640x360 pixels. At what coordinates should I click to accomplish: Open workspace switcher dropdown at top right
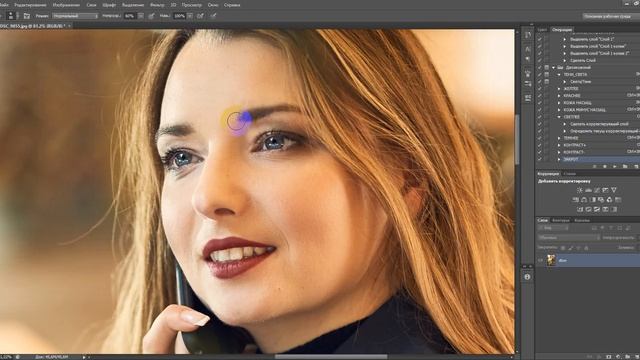point(610,16)
